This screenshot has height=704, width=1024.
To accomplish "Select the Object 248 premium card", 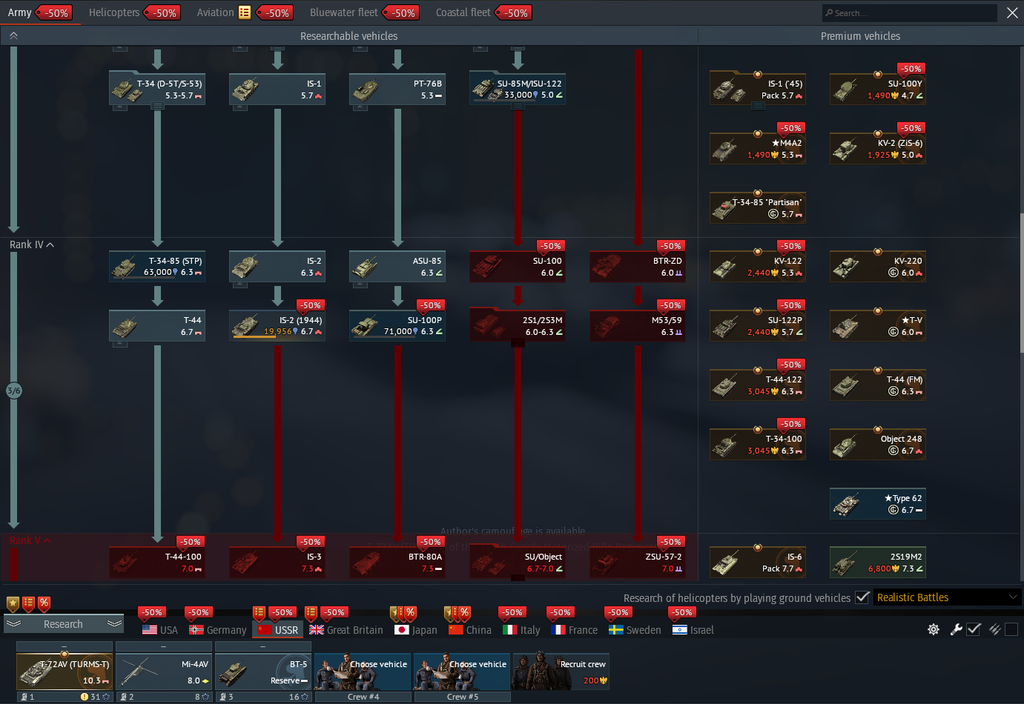I will pos(878,444).
